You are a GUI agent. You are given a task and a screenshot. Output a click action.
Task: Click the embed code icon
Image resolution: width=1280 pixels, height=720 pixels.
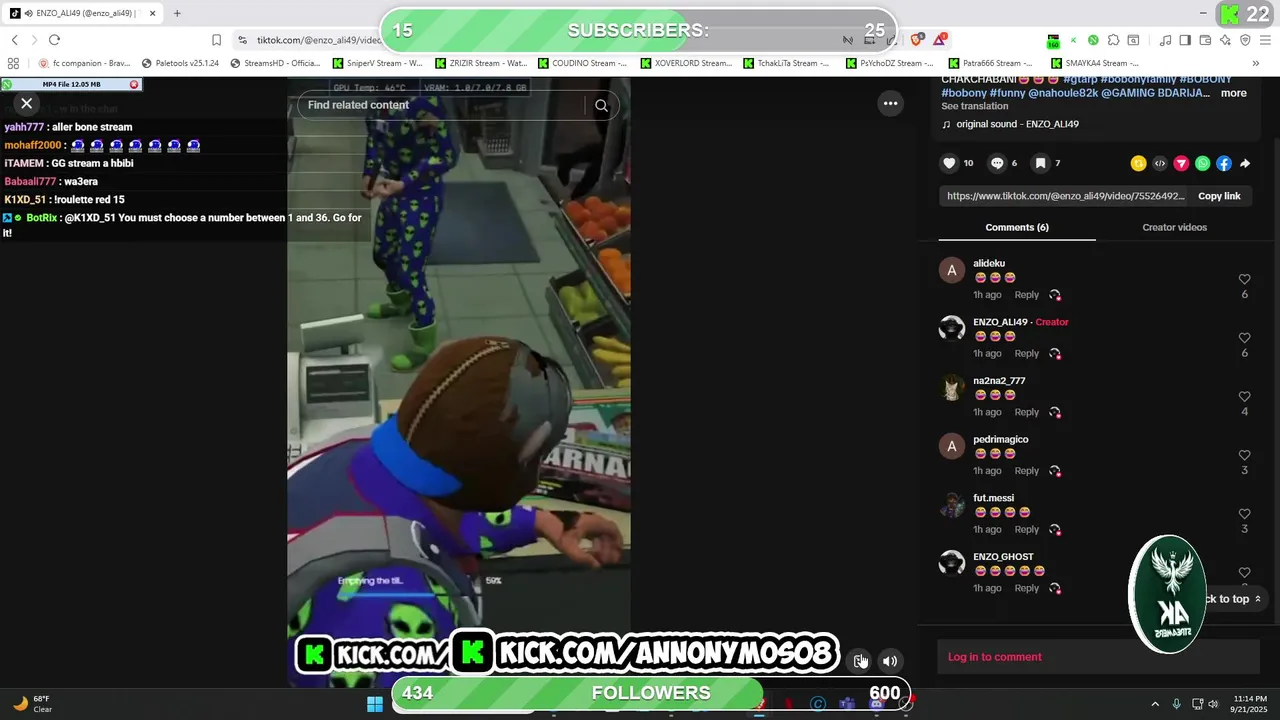(1160, 163)
